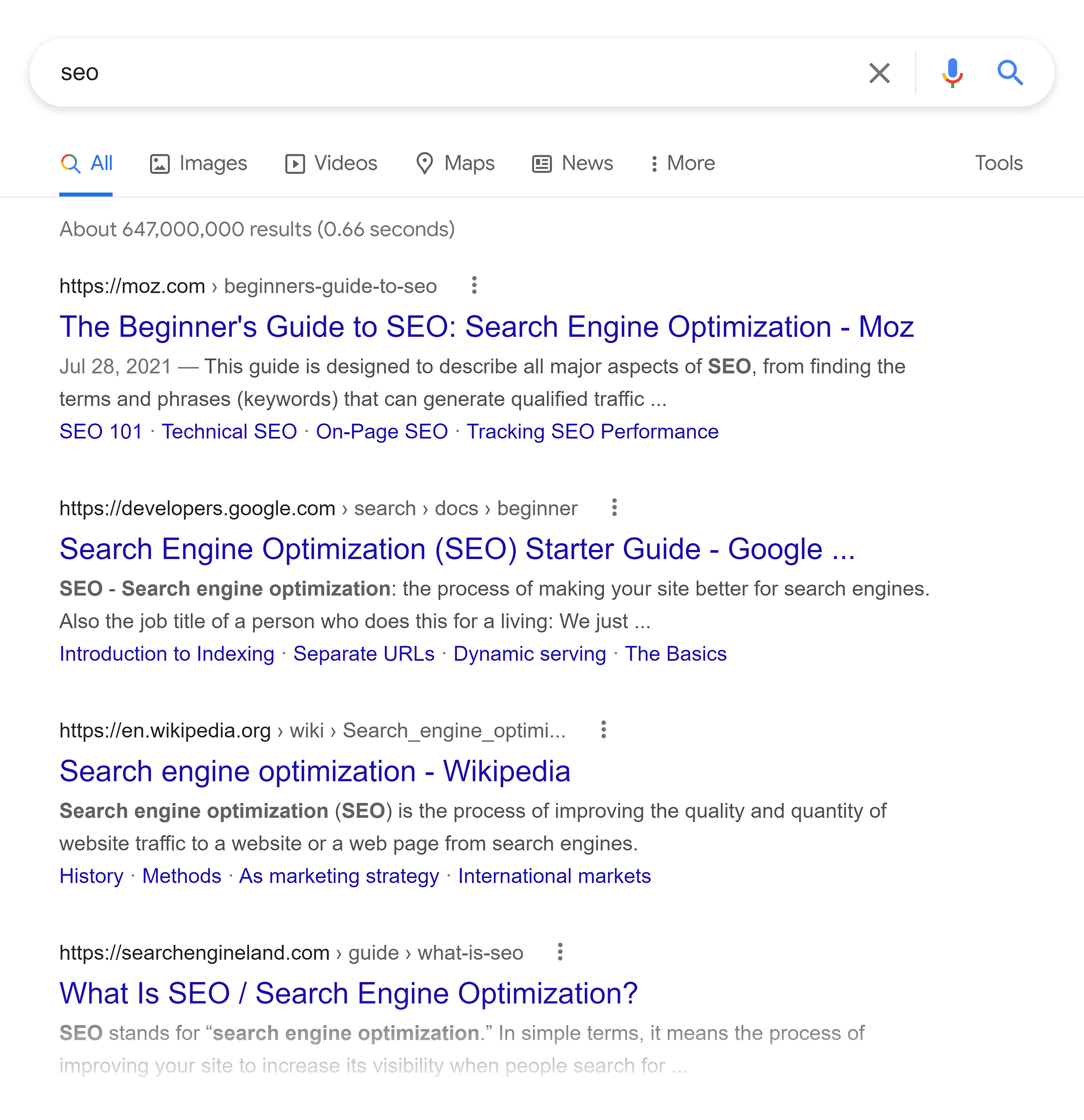Image resolution: width=1084 pixels, height=1120 pixels.
Task: Switch to the Images tab
Action: (198, 164)
